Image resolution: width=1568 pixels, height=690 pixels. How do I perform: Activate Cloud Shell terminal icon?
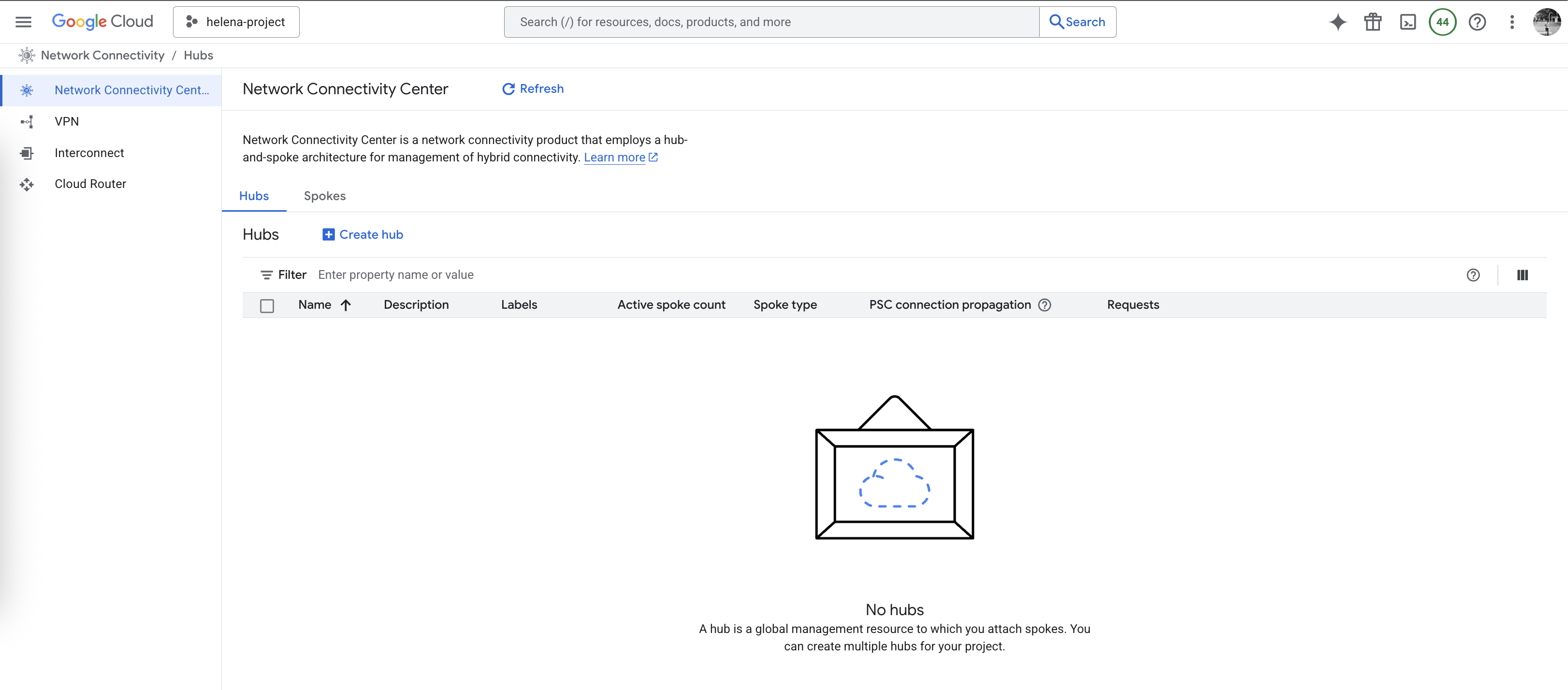tap(1408, 22)
